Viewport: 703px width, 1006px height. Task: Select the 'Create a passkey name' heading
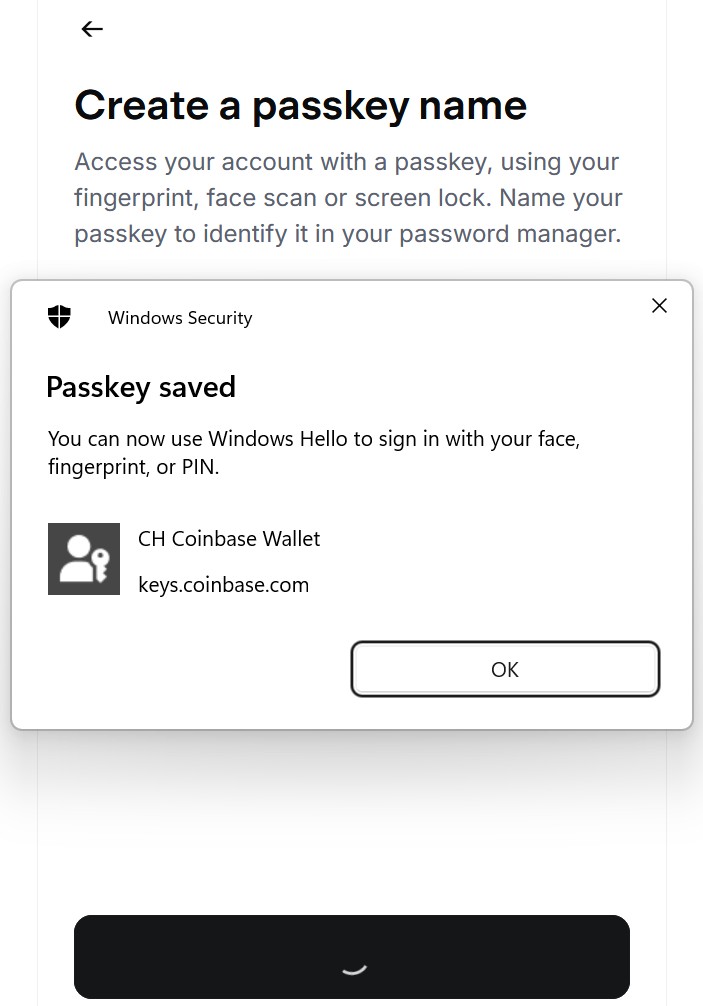[301, 106]
